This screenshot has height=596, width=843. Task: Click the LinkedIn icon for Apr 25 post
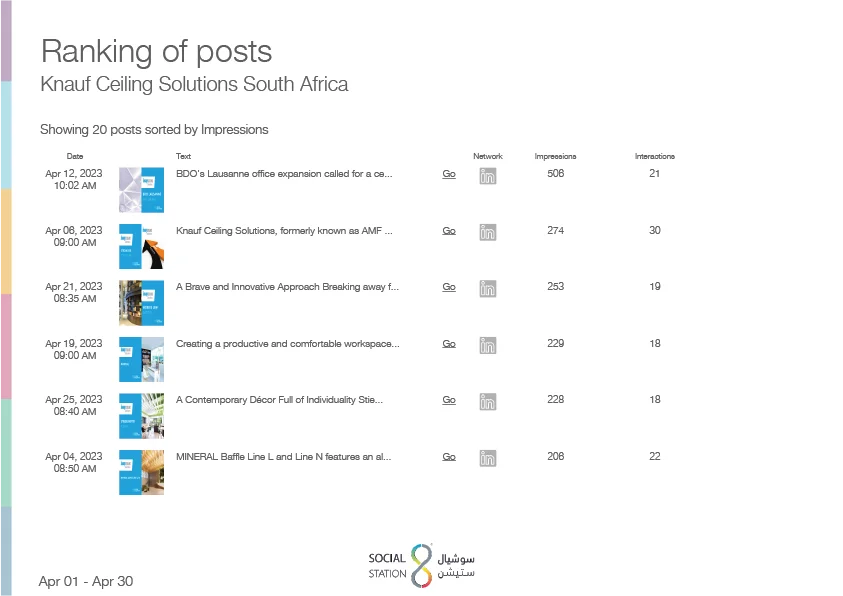[488, 402]
